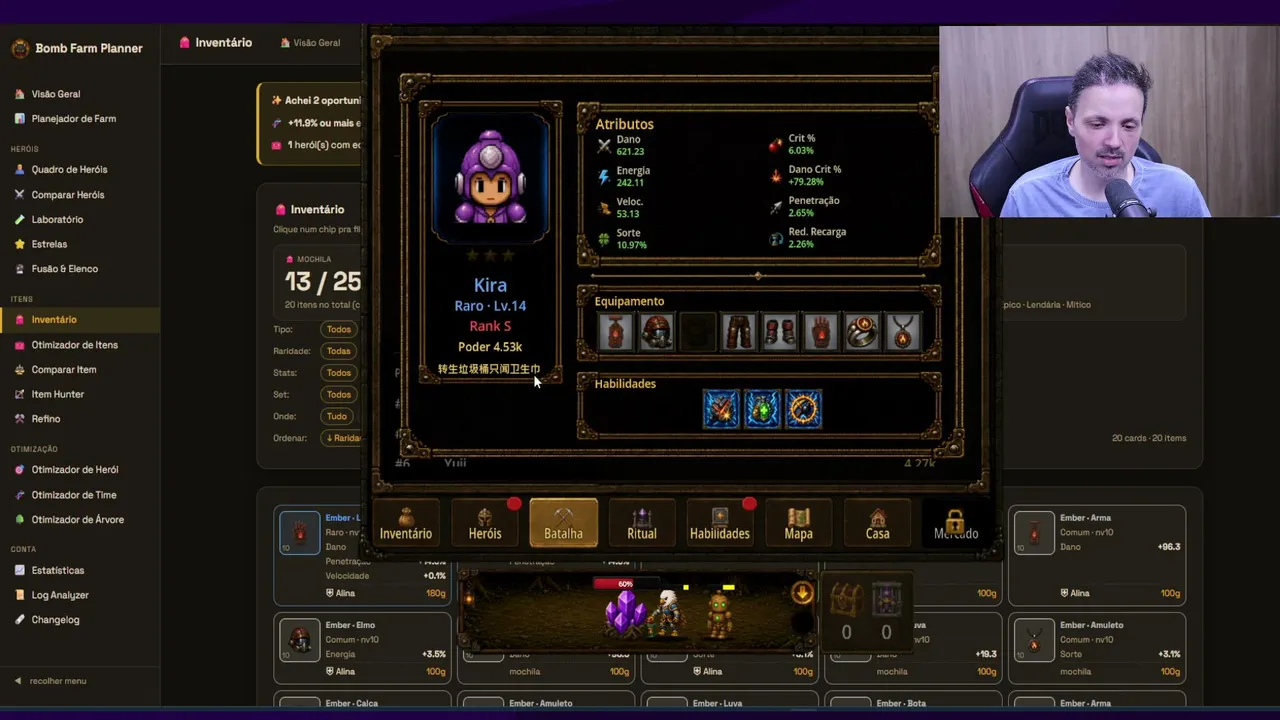Click the orange down-arrow button in battle view
This screenshot has width=1280, height=720.
coord(802,594)
